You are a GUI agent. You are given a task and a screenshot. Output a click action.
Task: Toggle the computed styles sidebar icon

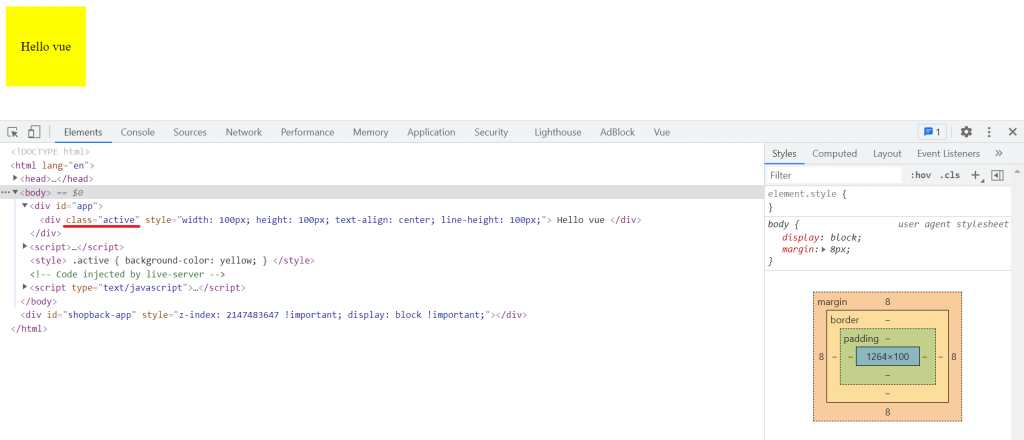pyautogui.click(x=997, y=175)
